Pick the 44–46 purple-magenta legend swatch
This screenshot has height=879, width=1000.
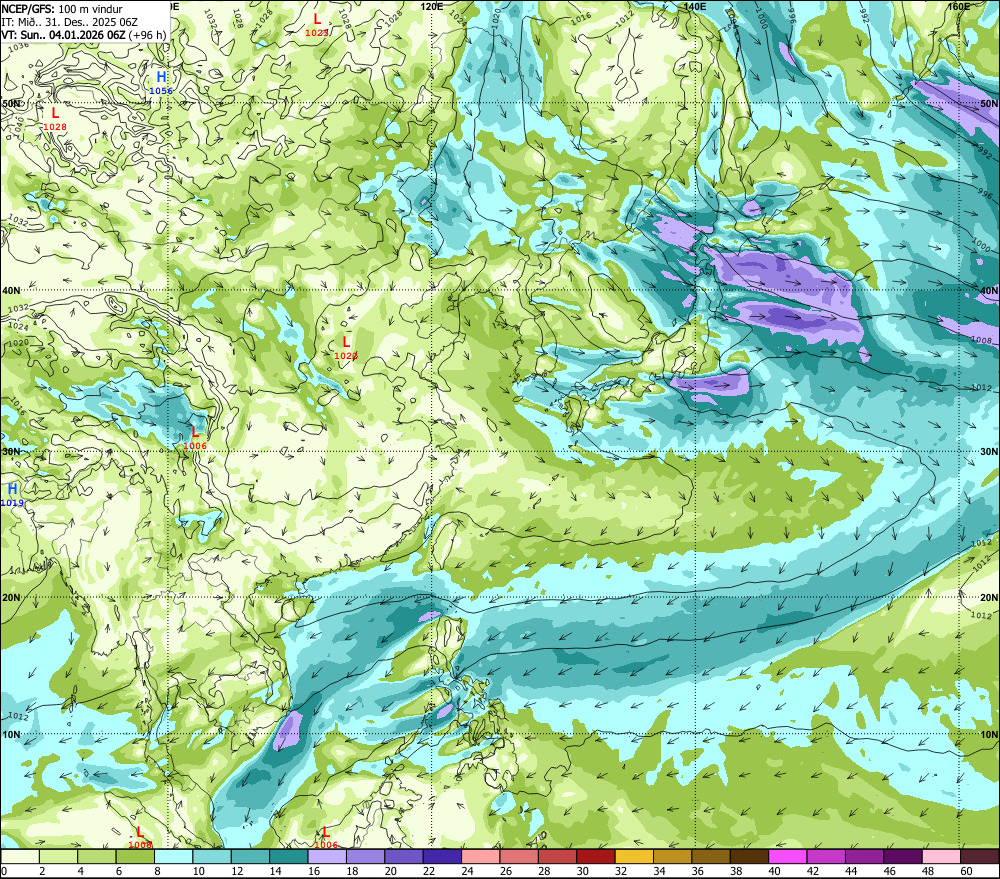[864, 856]
